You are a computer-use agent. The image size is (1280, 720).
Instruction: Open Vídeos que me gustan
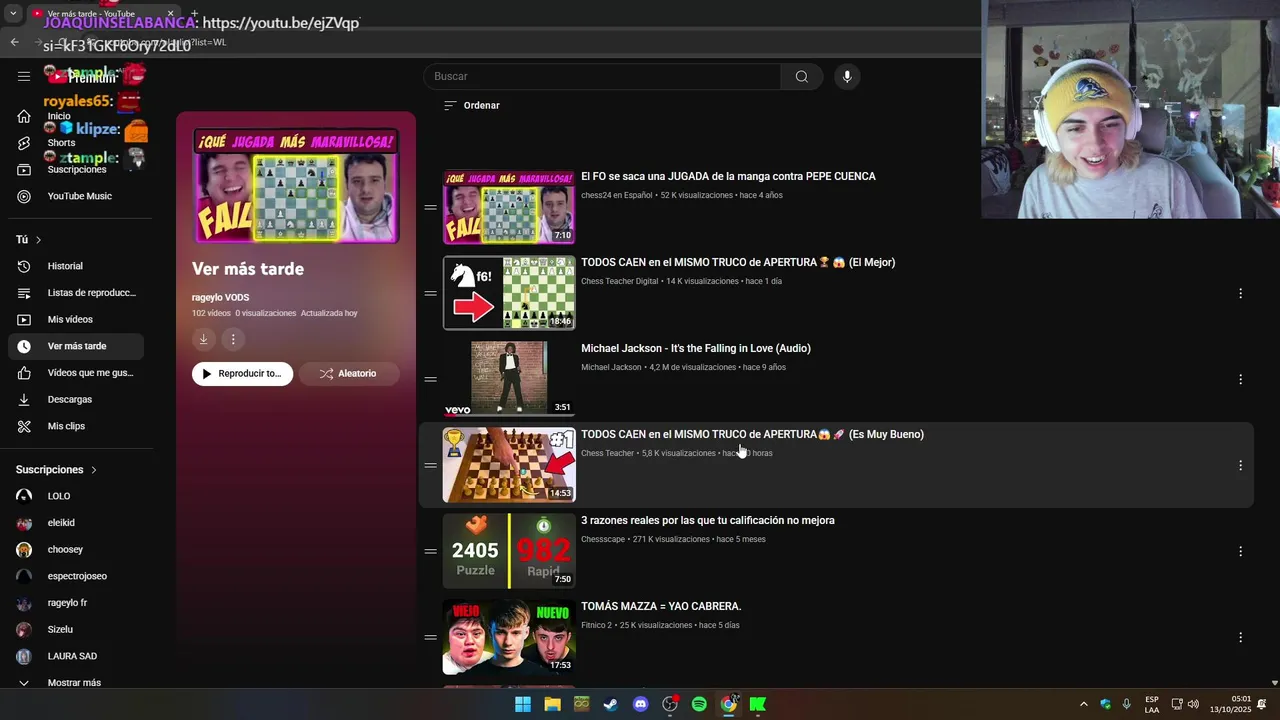coord(75,373)
